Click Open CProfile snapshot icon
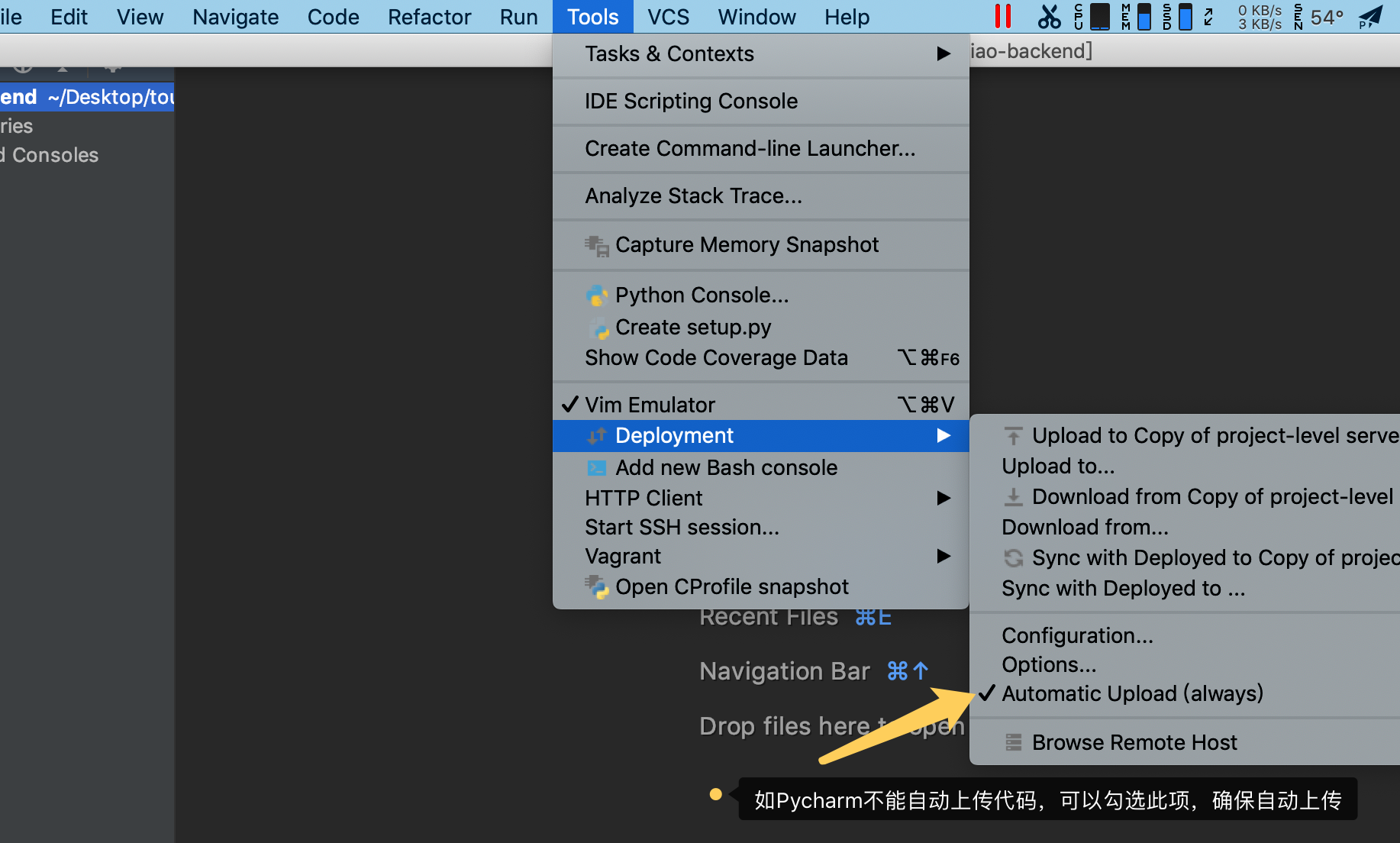The height and width of the screenshot is (843, 1400). click(x=597, y=586)
